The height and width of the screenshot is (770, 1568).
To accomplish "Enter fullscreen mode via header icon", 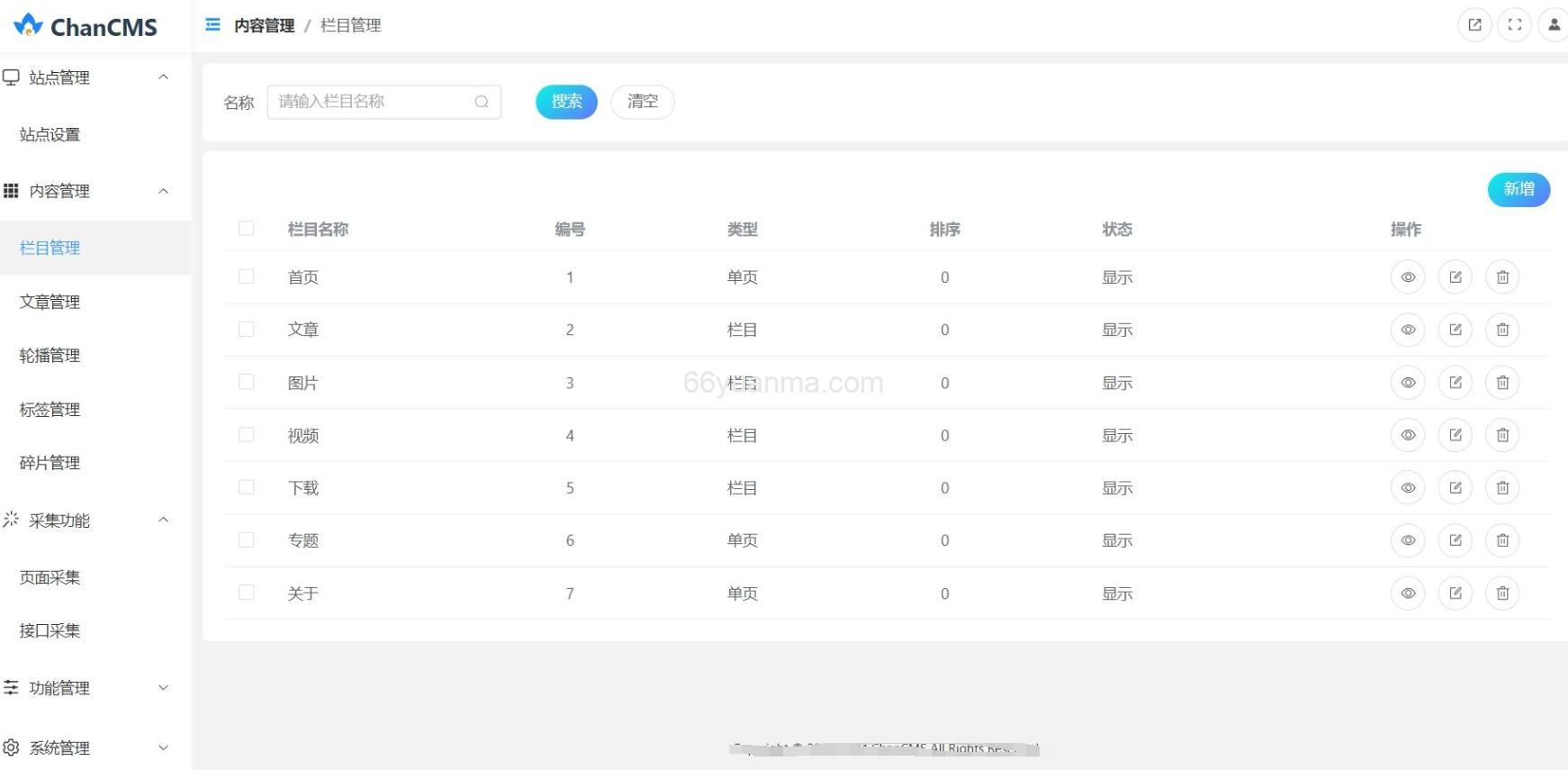I will (x=1514, y=25).
